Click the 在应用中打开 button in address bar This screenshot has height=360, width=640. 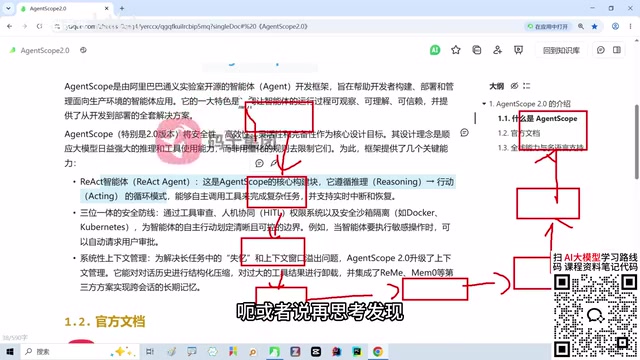point(548,27)
